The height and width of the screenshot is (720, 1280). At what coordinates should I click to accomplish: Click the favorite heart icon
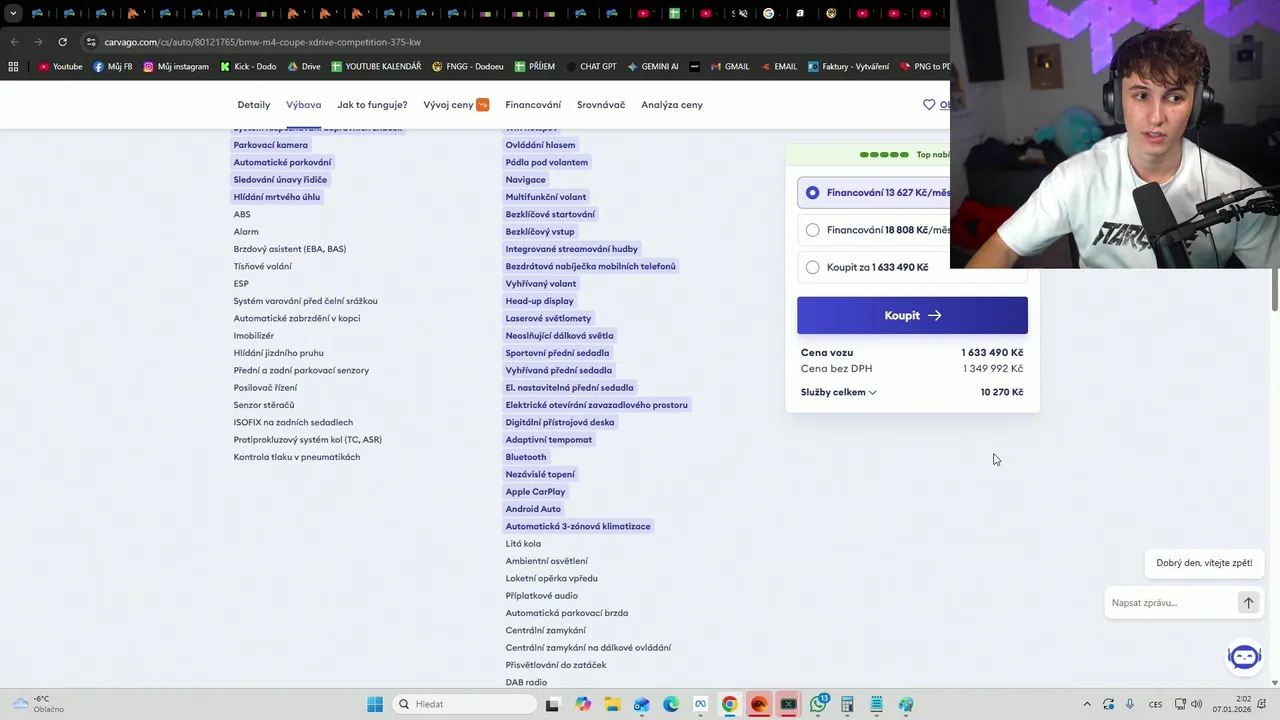pos(929,104)
